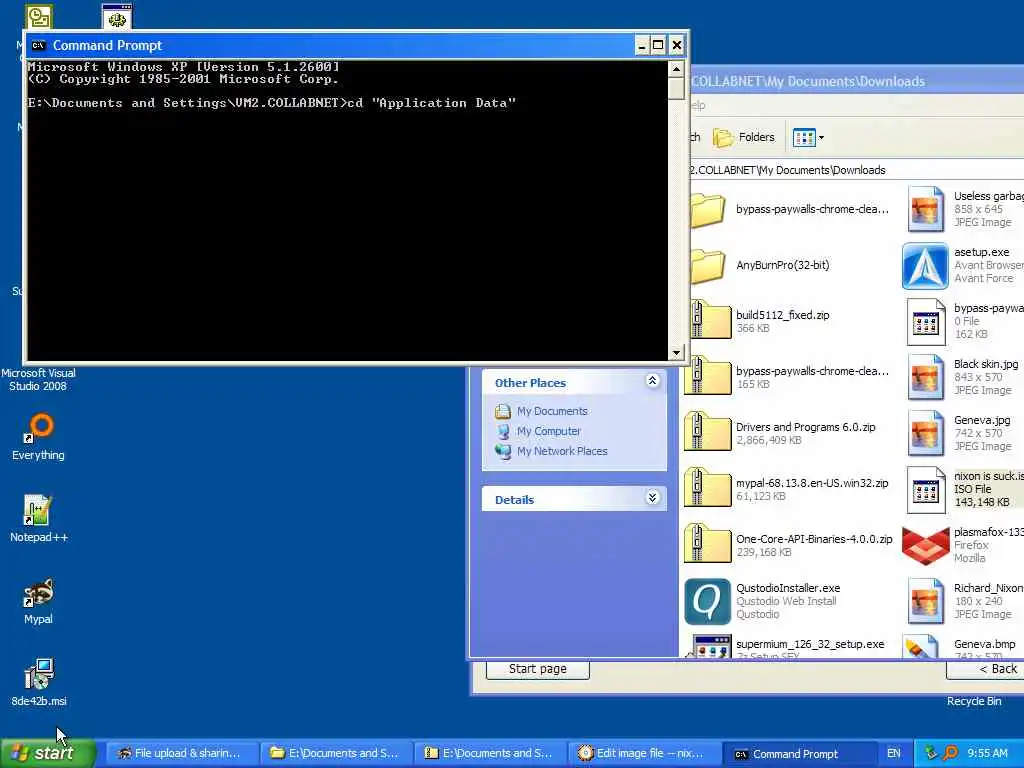Click Command Prompt scrollbar up arrow
This screenshot has width=1024, height=768.
pos(676,69)
